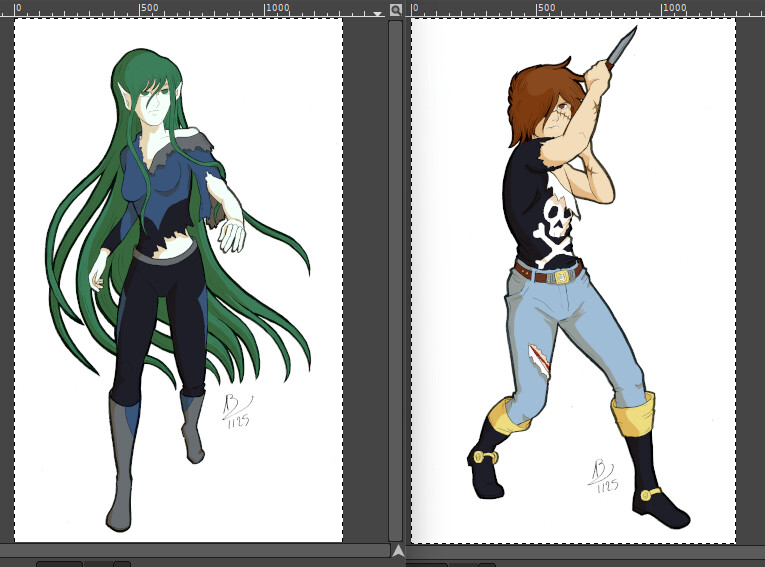Click the navigation arrow icon at bottom corner
This screenshot has width=765, height=567.
[397, 550]
